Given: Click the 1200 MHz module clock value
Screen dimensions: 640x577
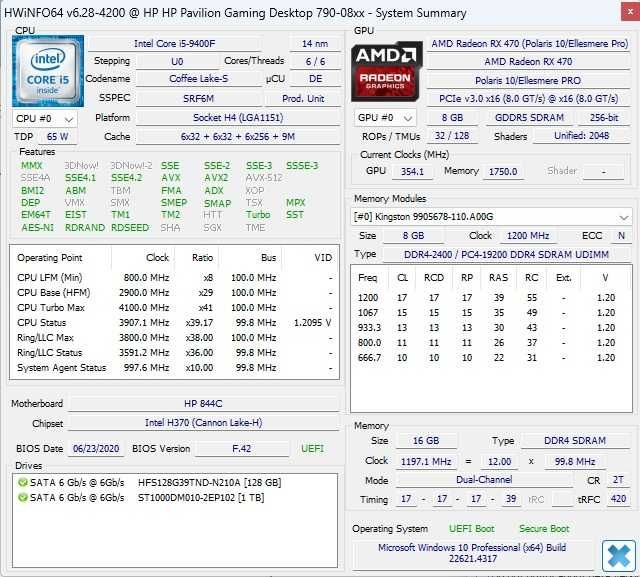Looking at the screenshot, I should point(528,236).
